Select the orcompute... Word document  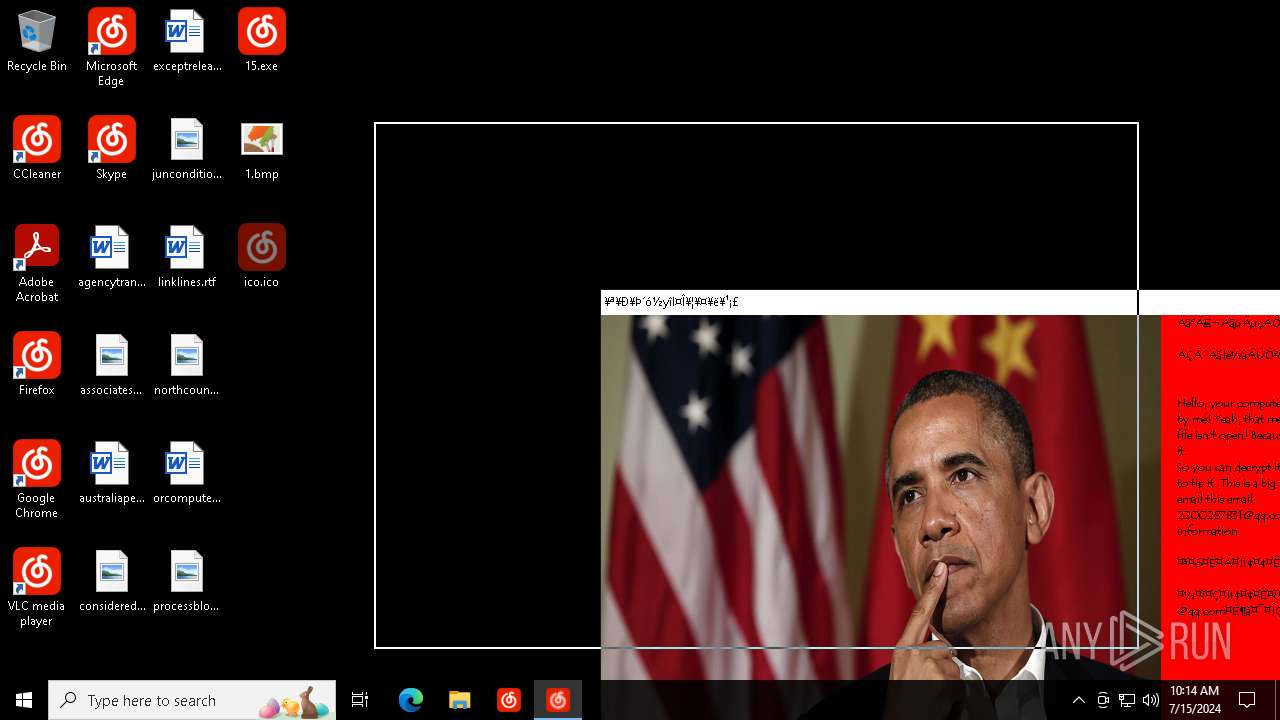click(187, 474)
